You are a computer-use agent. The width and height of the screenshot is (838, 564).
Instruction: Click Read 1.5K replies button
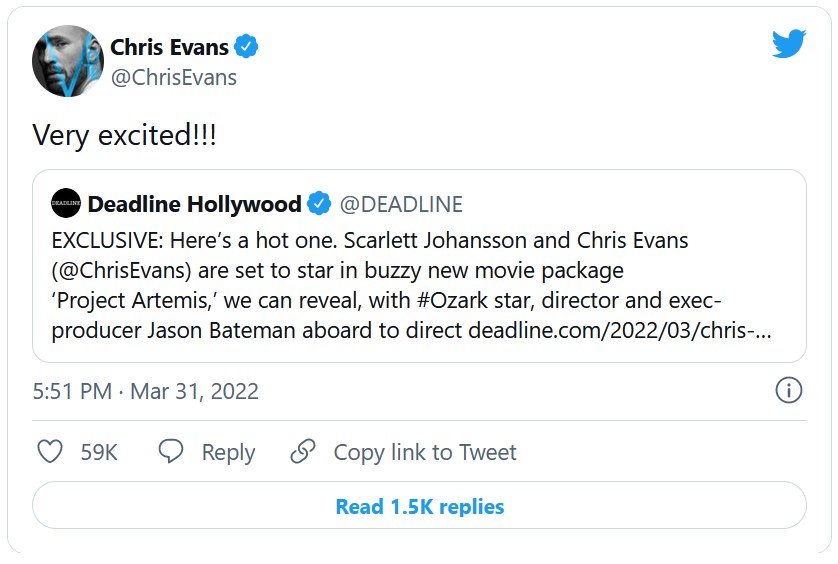coord(419,506)
